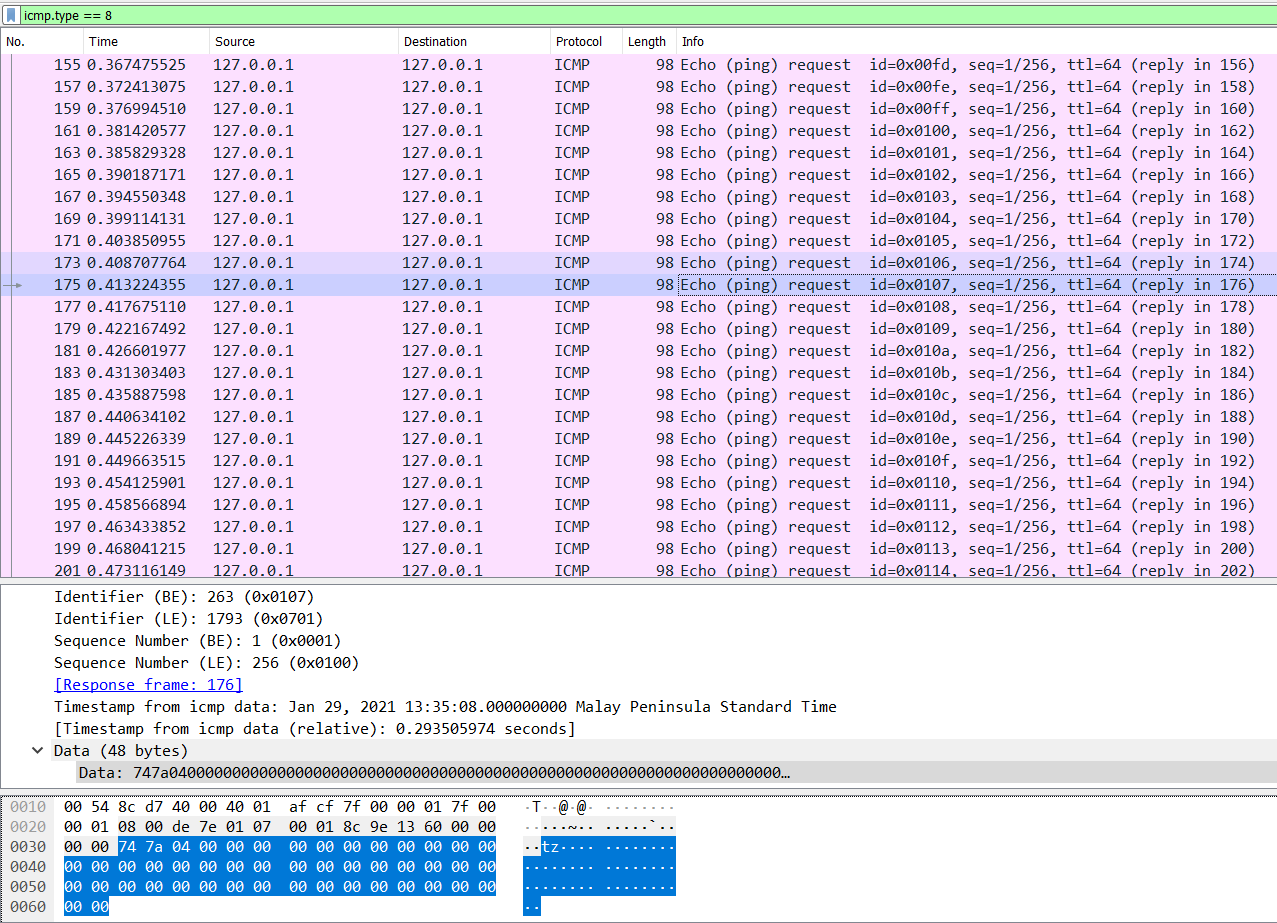
Task: Collapse the Data (48 bytes) tree node
Action: coord(37,750)
